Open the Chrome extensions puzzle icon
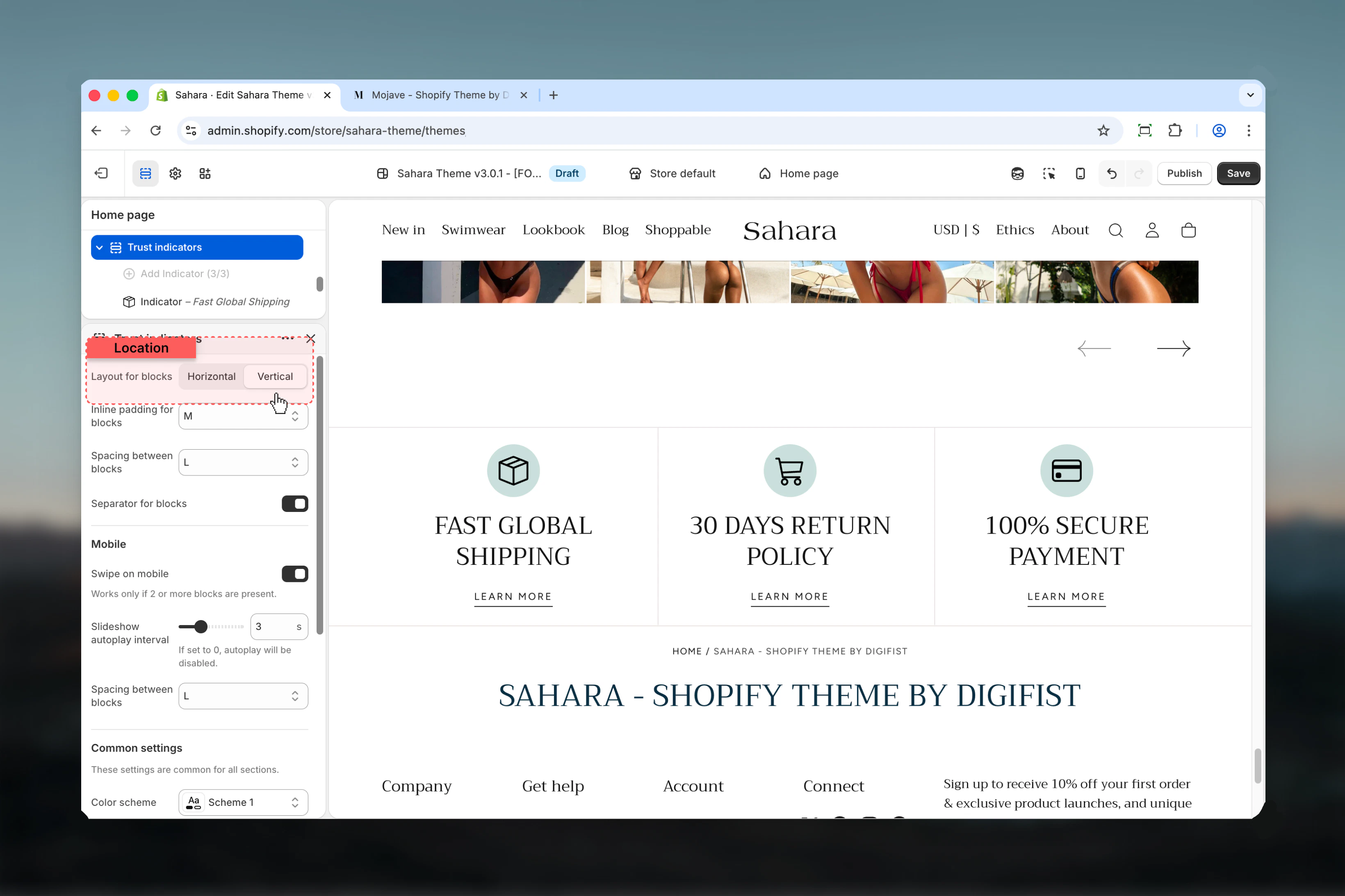 click(1175, 131)
